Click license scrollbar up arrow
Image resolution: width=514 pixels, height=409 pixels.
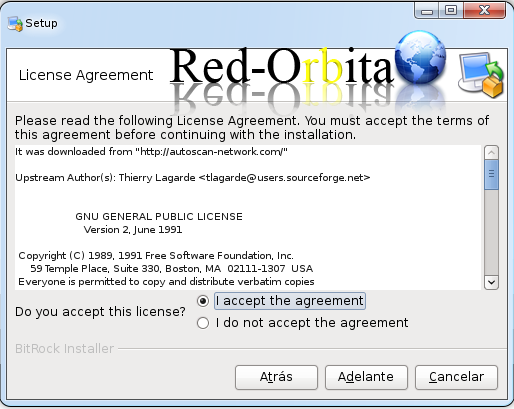tap(491, 153)
